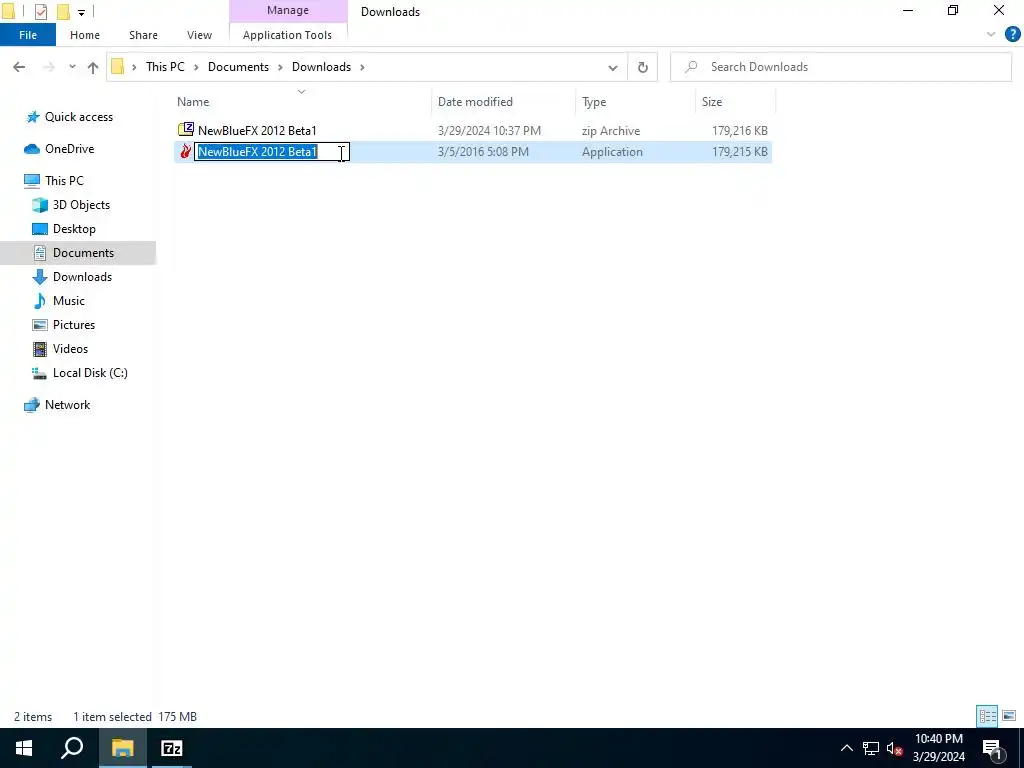Open Local Disk (C:) in sidebar
1024x768 pixels.
pyautogui.click(x=89, y=373)
